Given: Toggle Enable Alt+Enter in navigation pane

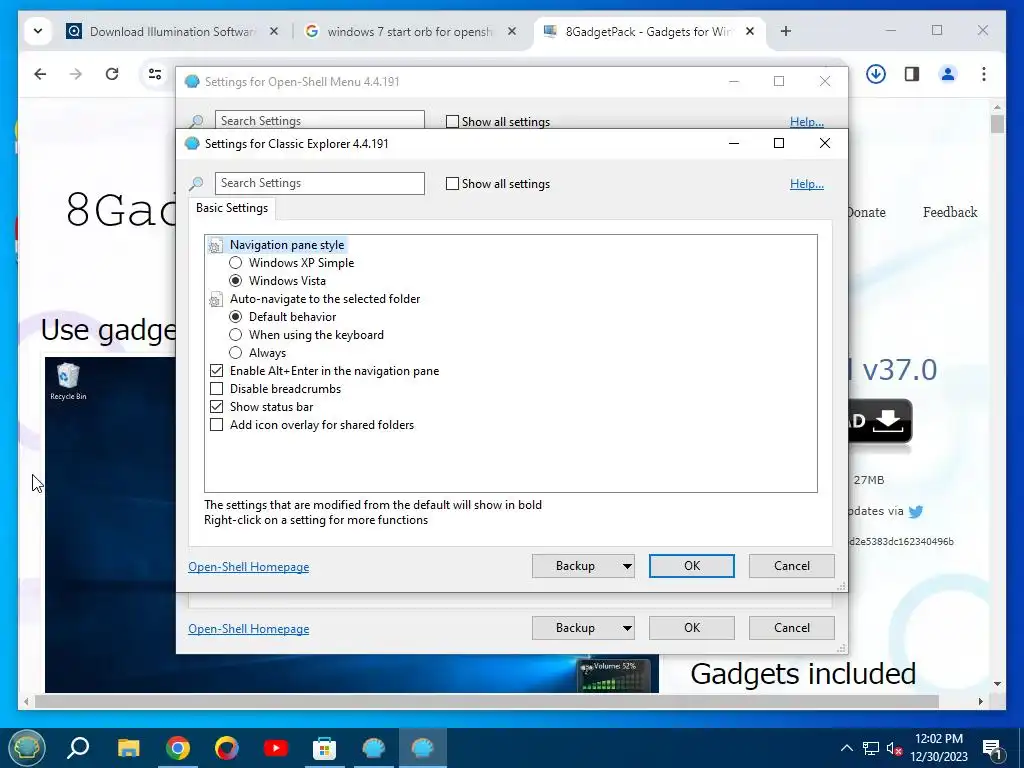Looking at the screenshot, I should click(216, 371).
